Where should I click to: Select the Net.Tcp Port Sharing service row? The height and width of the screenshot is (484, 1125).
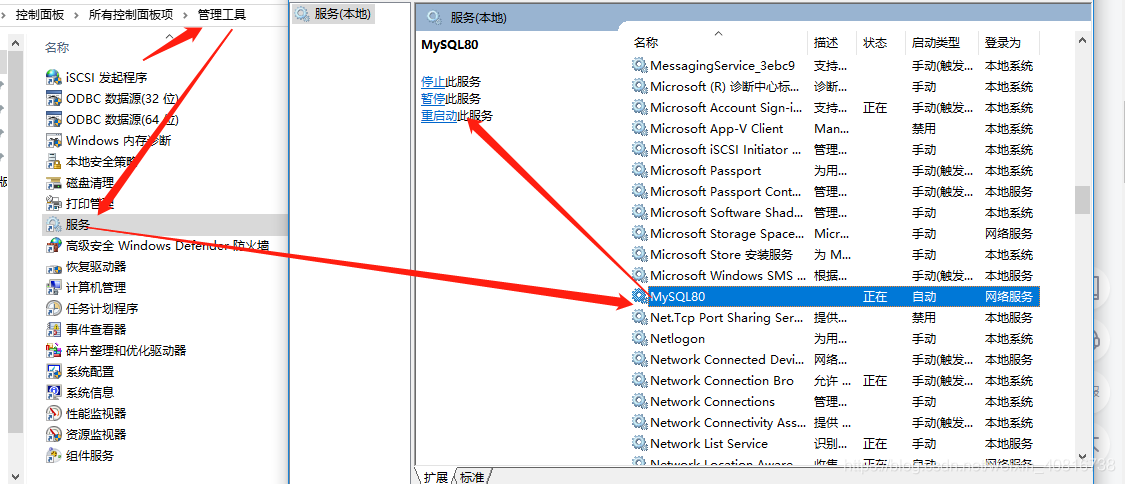tap(835, 318)
